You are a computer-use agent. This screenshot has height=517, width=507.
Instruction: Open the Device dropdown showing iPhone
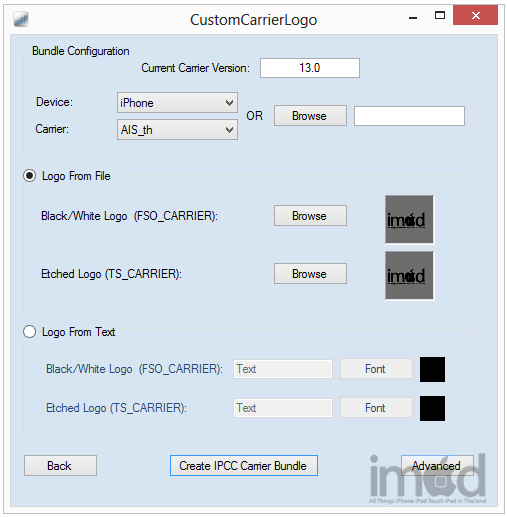point(177,103)
